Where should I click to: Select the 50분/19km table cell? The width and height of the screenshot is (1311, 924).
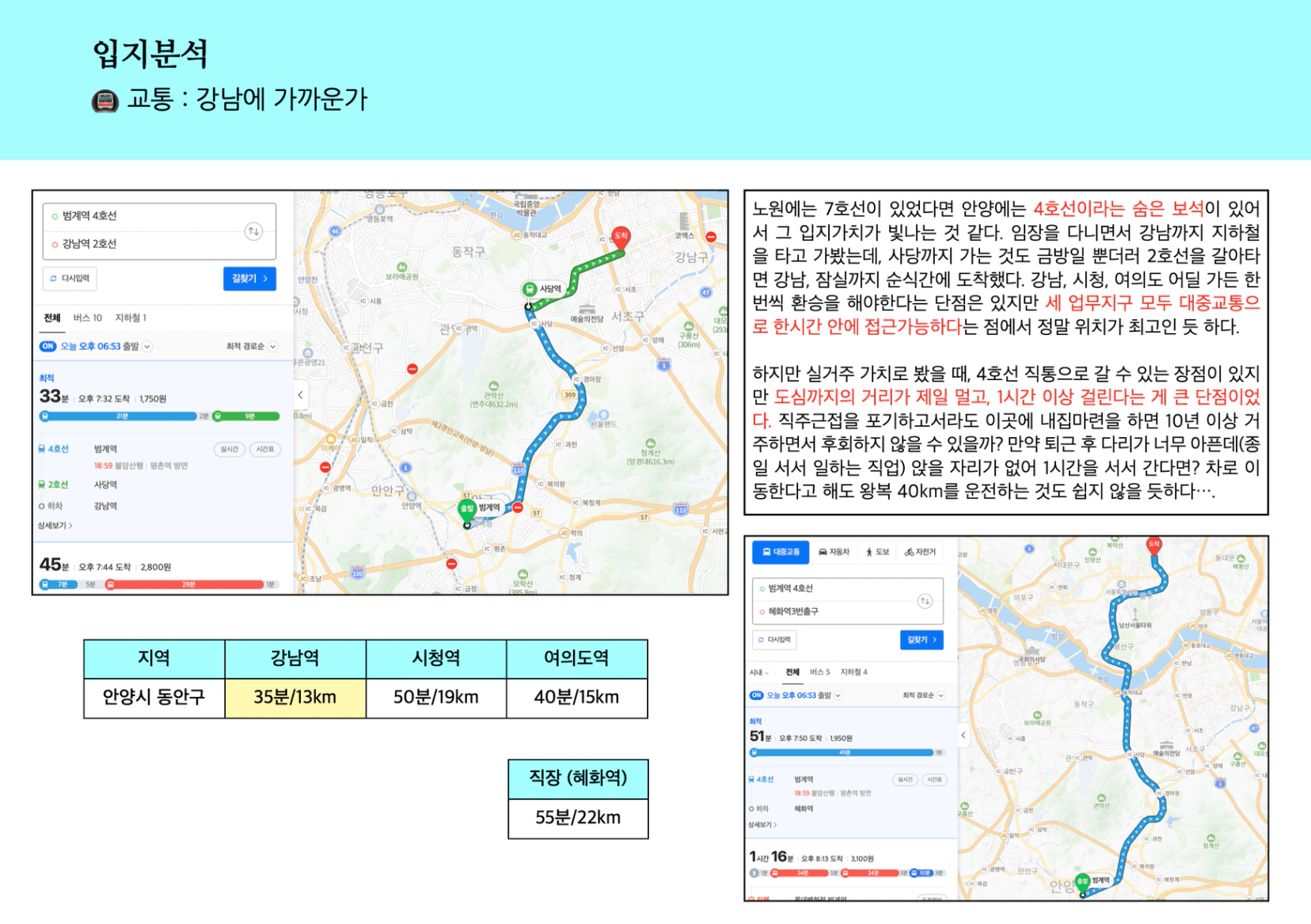point(436,698)
